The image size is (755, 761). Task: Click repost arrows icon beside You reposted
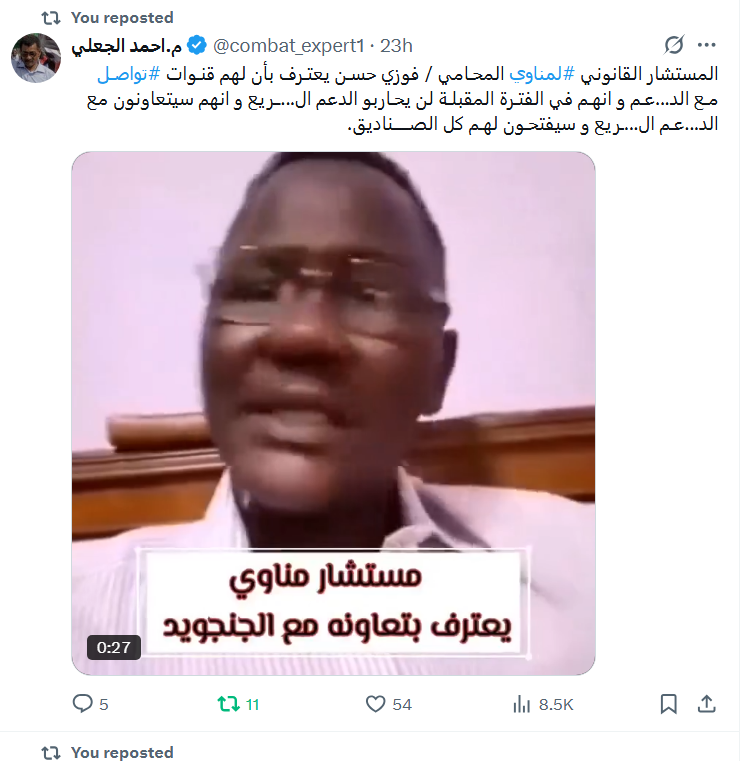(51, 18)
